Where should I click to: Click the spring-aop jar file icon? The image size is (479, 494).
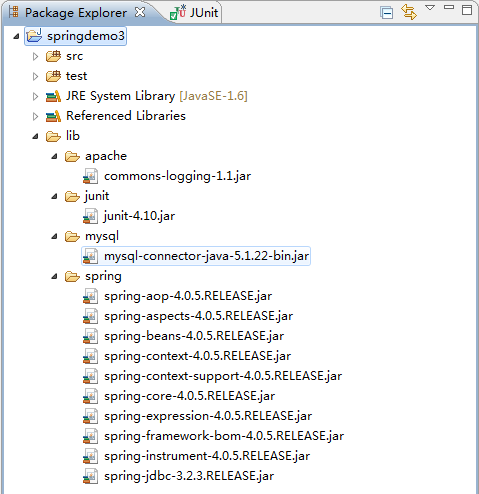coord(90,296)
